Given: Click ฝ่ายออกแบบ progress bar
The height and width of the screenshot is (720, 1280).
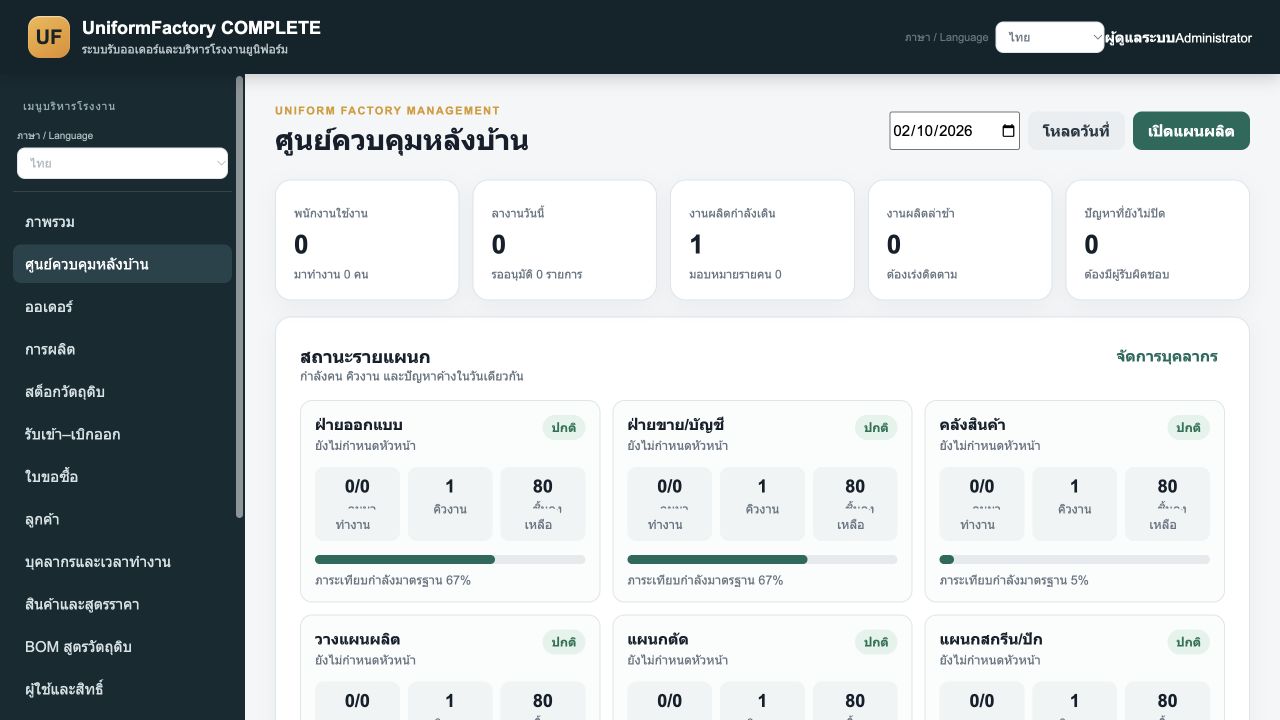Looking at the screenshot, I should coord(450,559).
